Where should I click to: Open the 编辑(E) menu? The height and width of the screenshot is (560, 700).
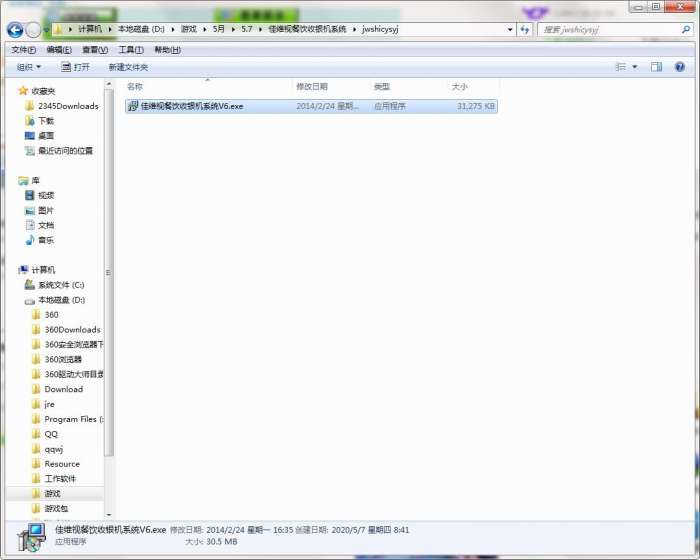coord(59,50)
